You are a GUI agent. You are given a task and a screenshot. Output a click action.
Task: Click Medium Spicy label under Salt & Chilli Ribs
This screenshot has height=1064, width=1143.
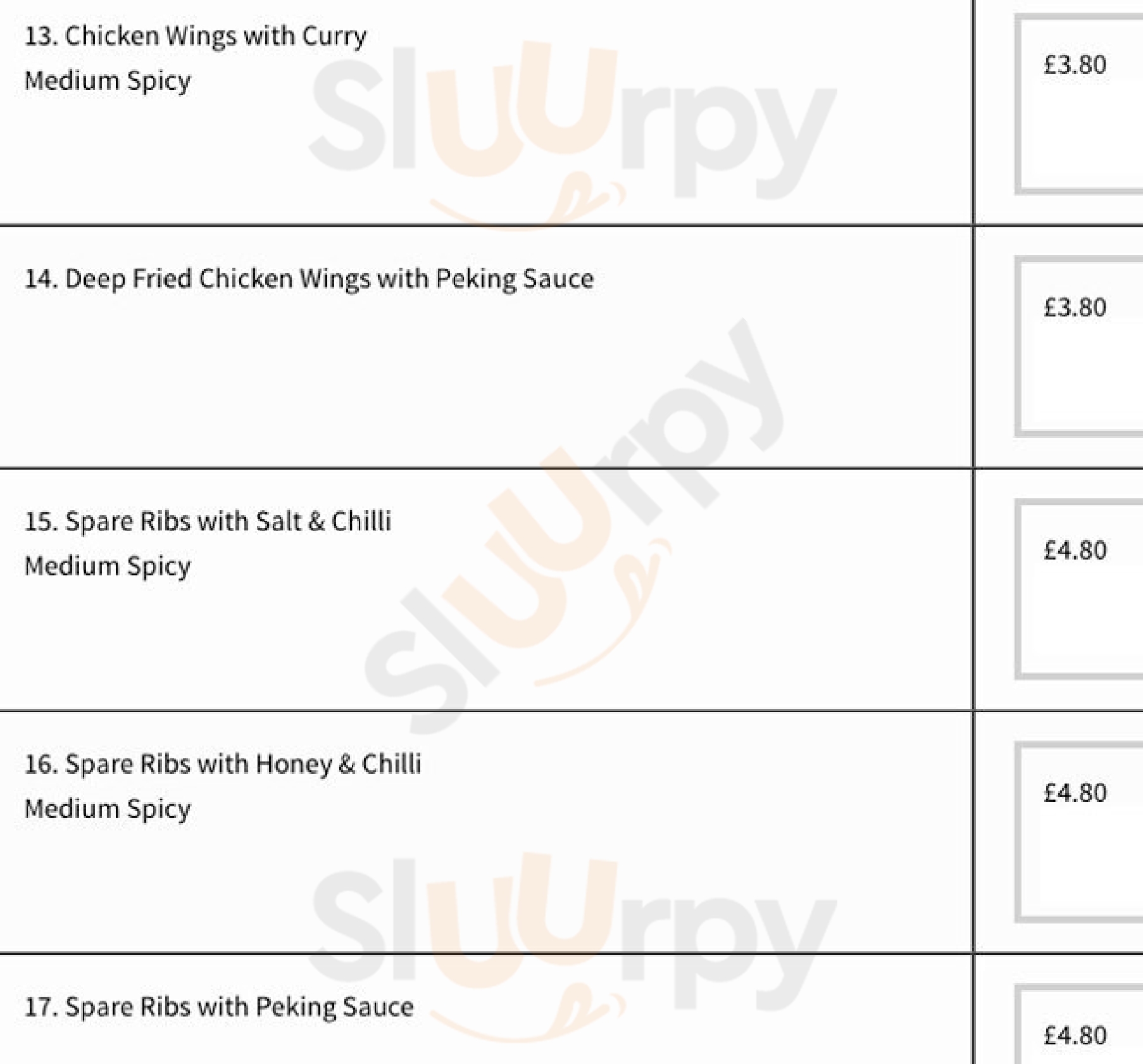pyautogui.click(x=108, y=566)
